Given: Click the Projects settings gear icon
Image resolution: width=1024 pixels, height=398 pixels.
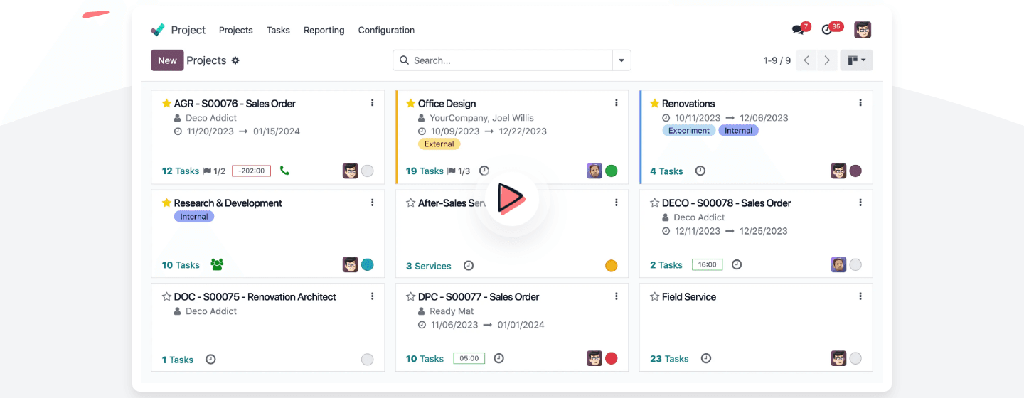Looking at the screenshot, I should pyautogui.click(x=236, y=61).
